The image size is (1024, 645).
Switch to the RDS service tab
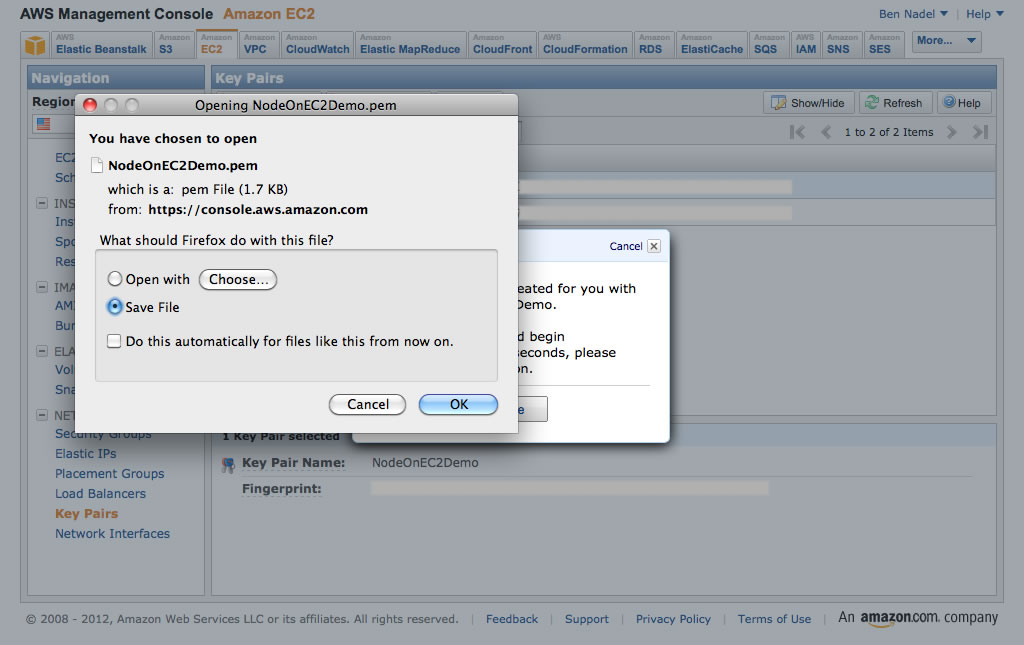click(654, 45)
